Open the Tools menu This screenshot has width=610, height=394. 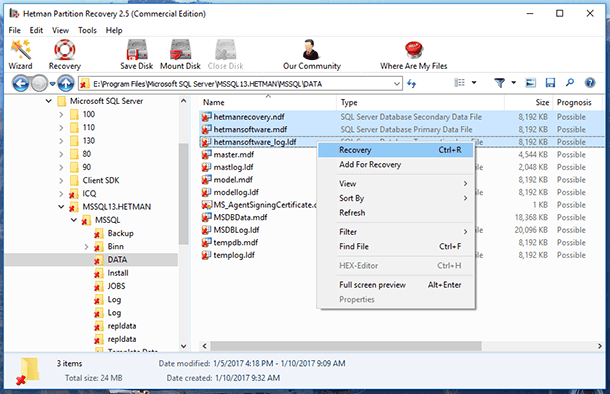click(x=87, y=30)
